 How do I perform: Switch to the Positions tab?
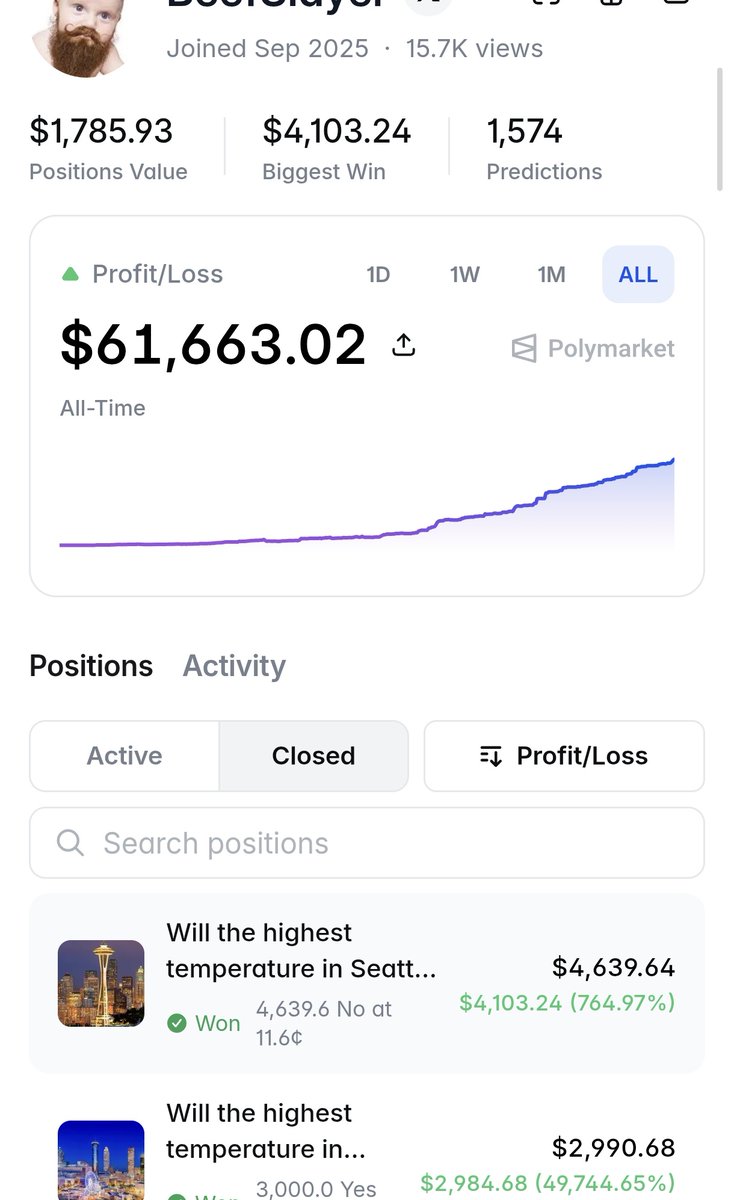click(91, 666)
